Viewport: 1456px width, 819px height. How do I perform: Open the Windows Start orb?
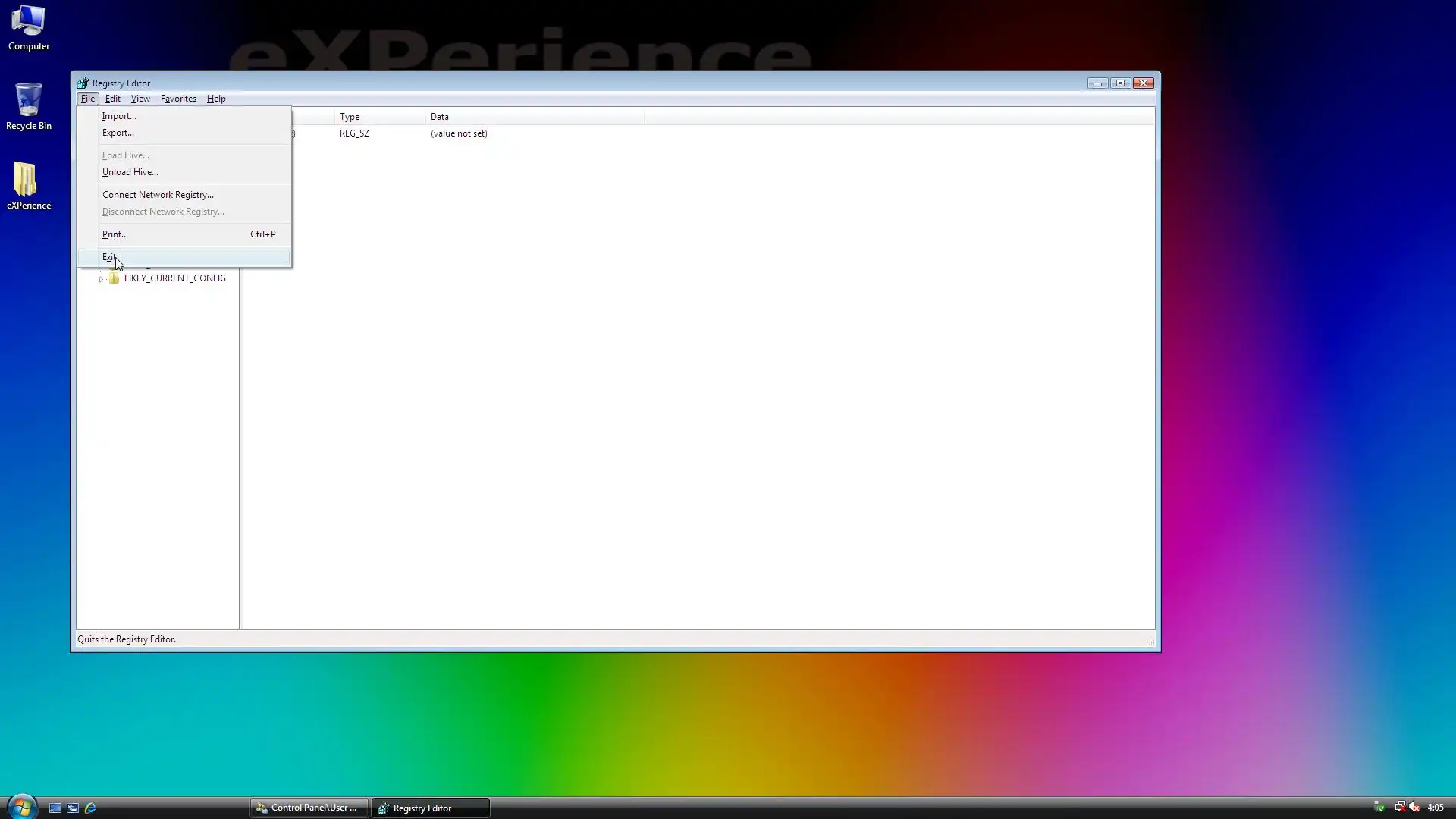[21, 807]
